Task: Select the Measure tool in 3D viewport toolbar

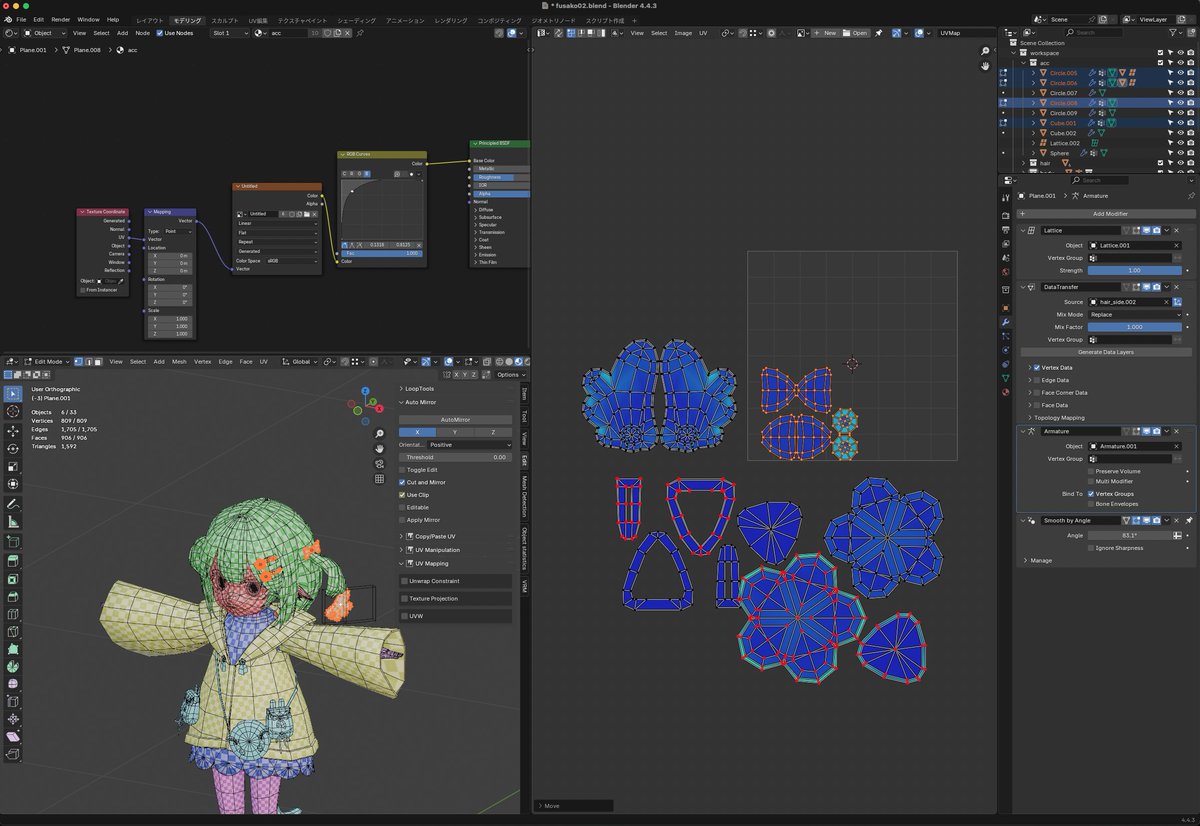Action: (13, 522)
